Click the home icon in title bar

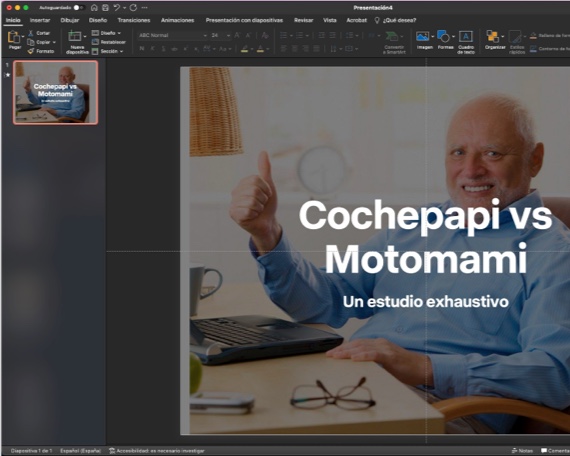coord(94,8)
